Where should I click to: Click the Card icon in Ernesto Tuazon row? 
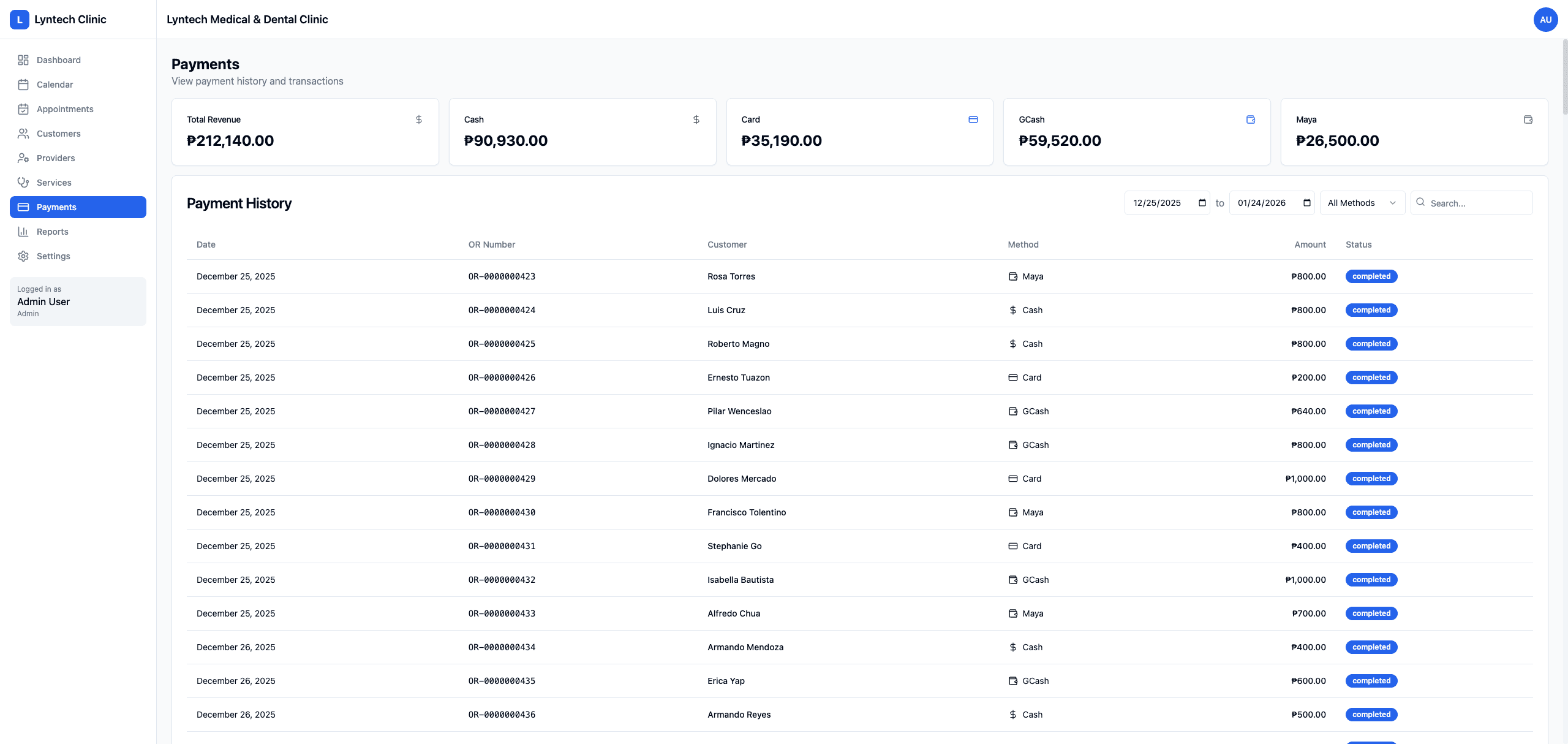(x=1013, y=378)
